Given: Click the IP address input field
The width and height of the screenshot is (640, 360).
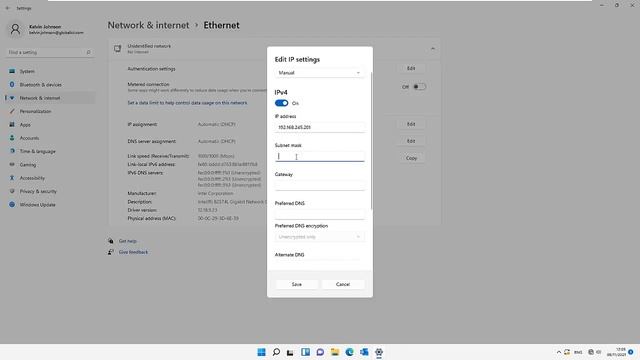Looking at the screenshot, I should pos(320,127).
